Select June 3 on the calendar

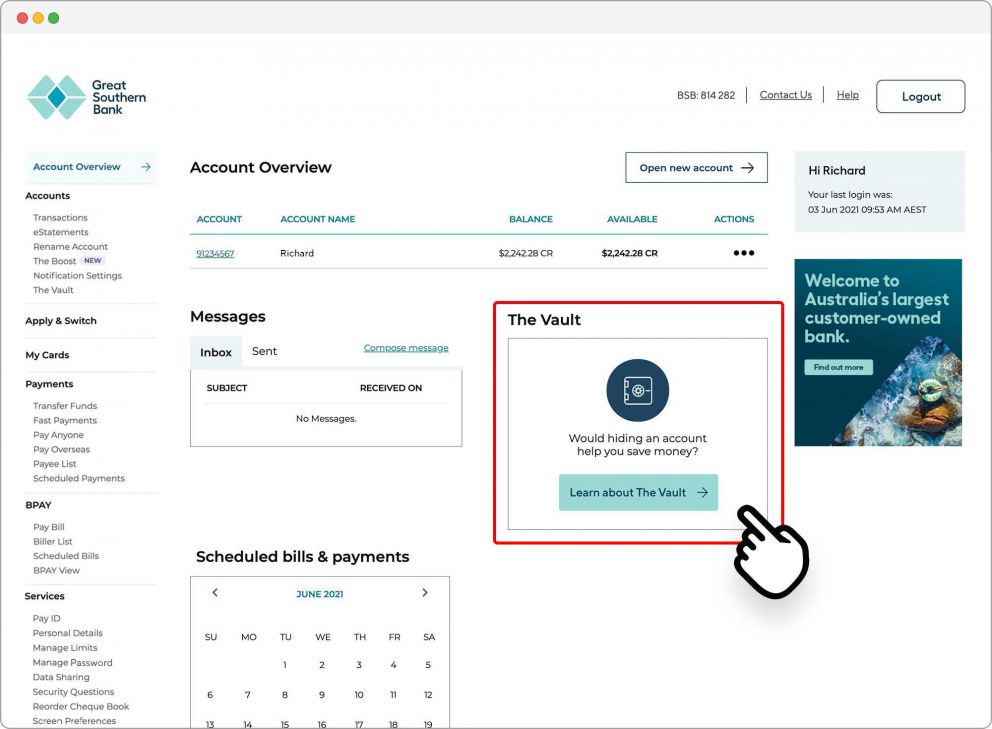[x=359, y=665]
